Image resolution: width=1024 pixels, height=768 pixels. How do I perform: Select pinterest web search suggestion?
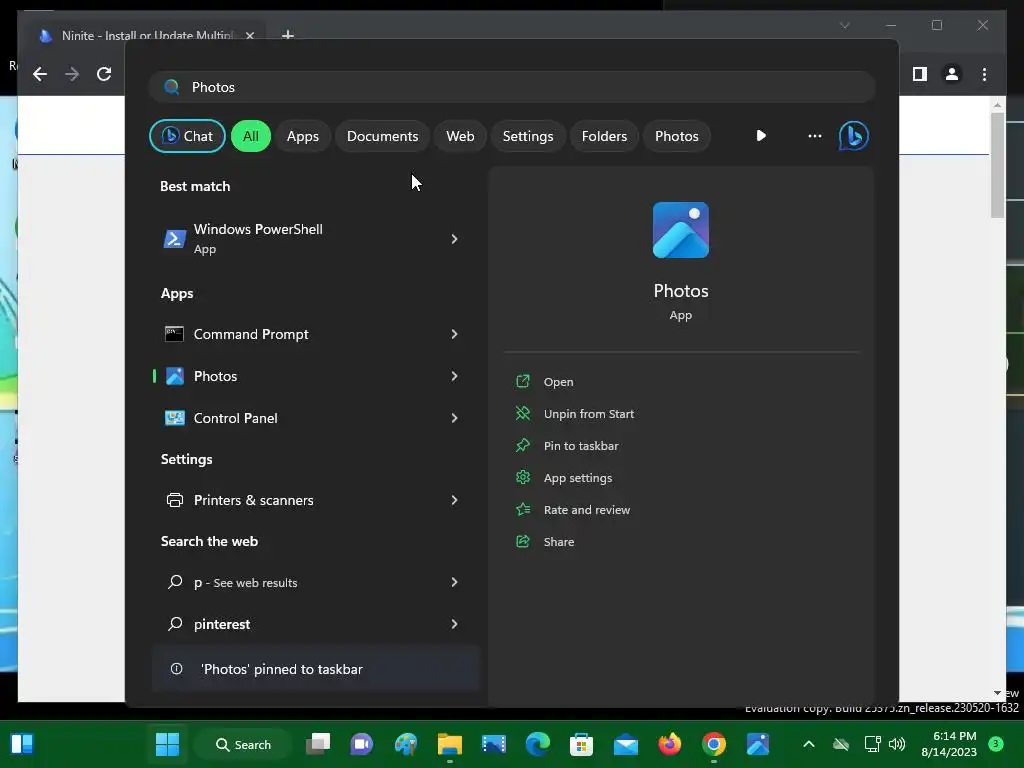(316, 624)
